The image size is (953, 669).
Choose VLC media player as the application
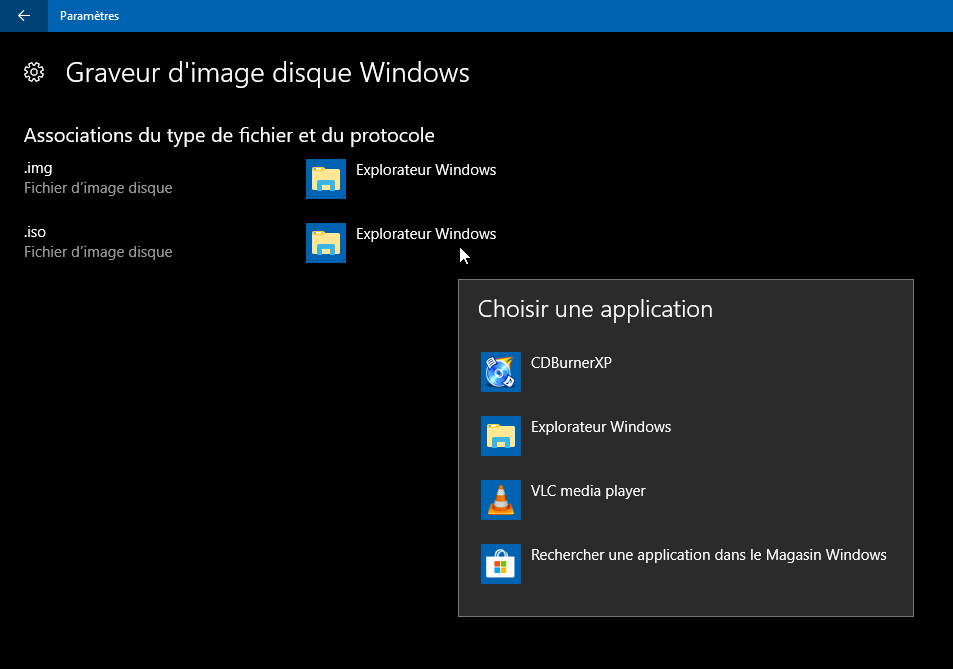click(x=588, y=491)
